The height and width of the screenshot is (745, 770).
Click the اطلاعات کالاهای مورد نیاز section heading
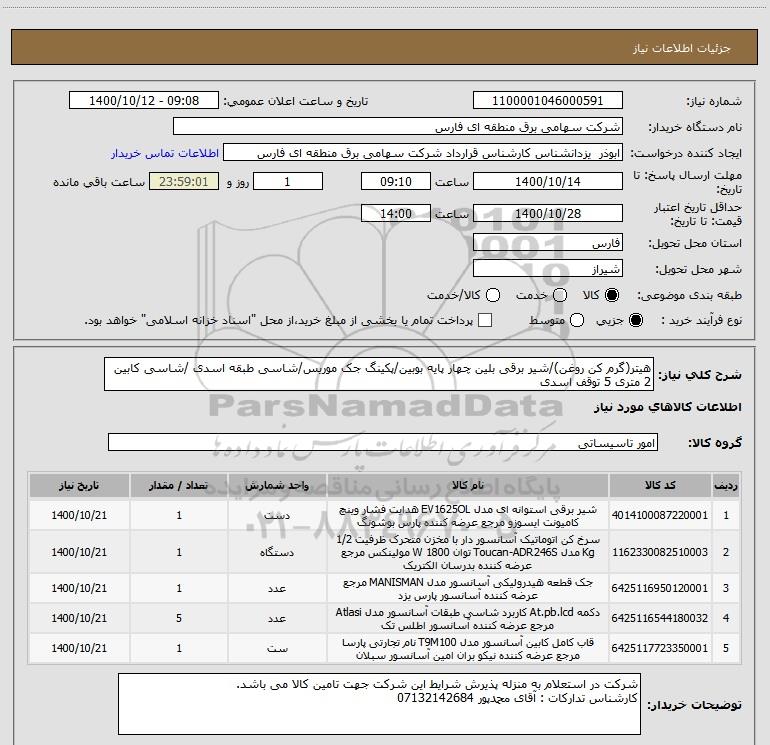point(667,407)
